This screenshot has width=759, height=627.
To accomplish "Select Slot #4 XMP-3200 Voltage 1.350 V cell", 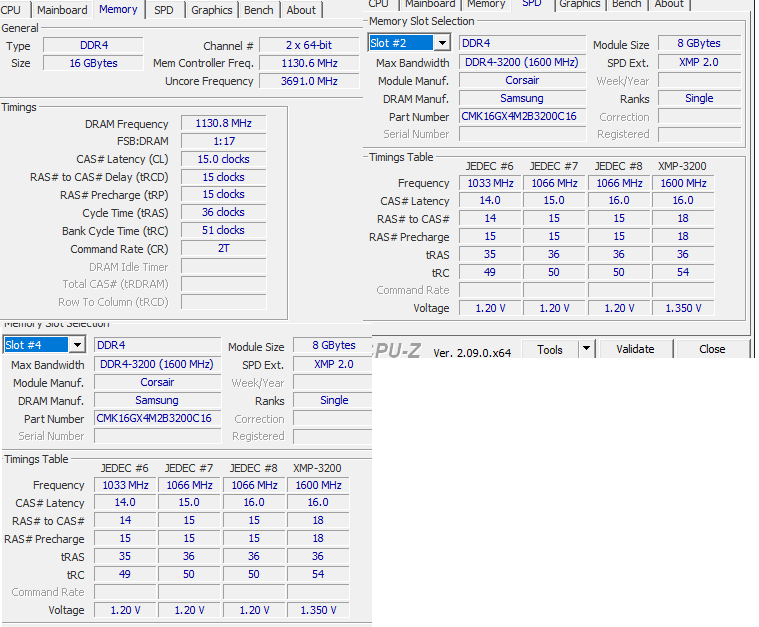I will 318,611.
